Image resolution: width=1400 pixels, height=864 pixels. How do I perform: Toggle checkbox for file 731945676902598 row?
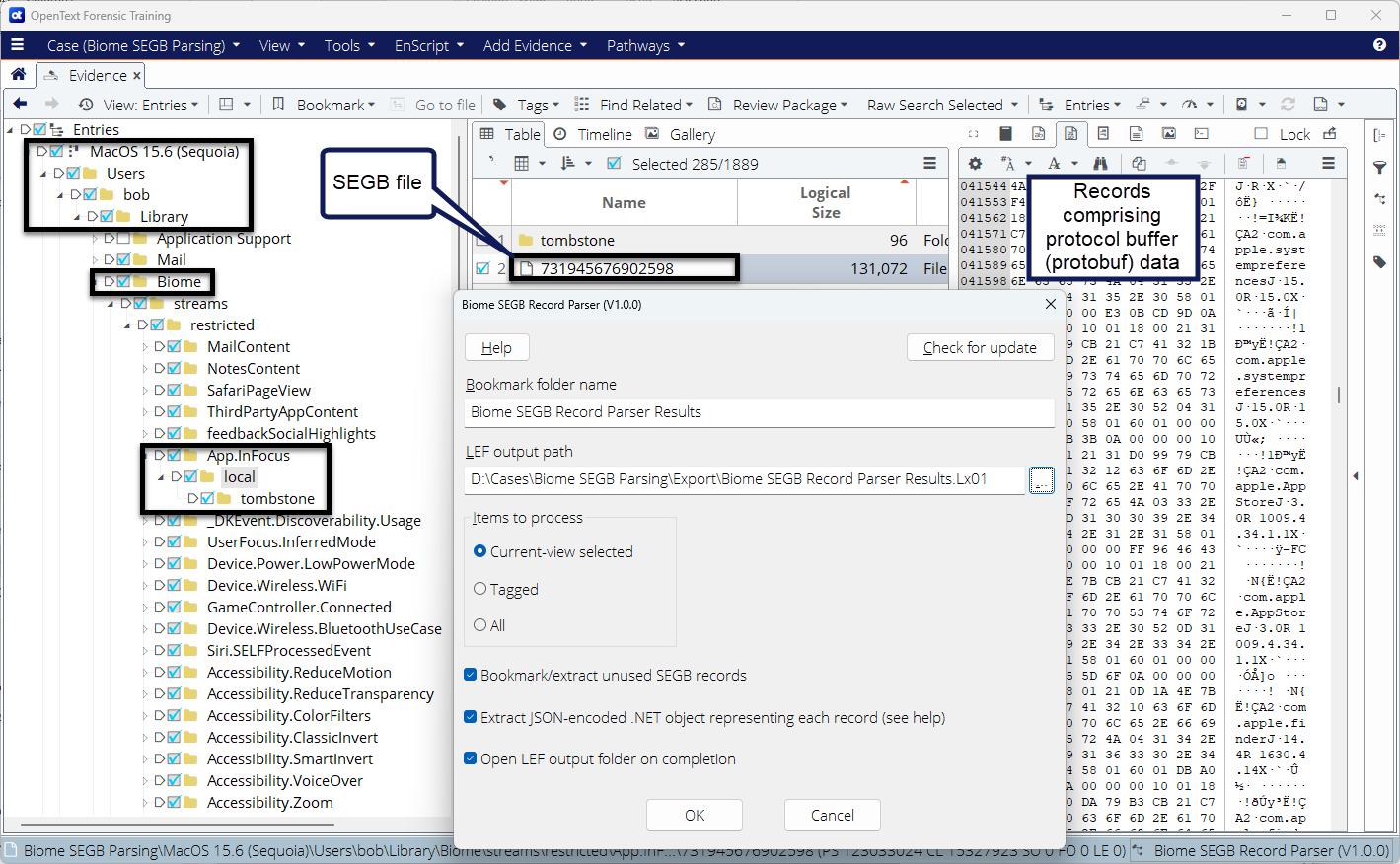482,267
